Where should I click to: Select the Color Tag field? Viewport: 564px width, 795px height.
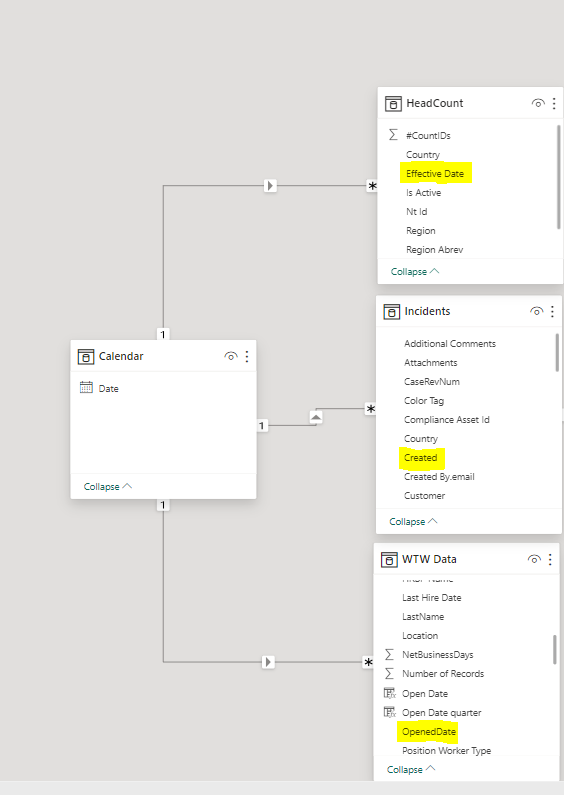424,401
